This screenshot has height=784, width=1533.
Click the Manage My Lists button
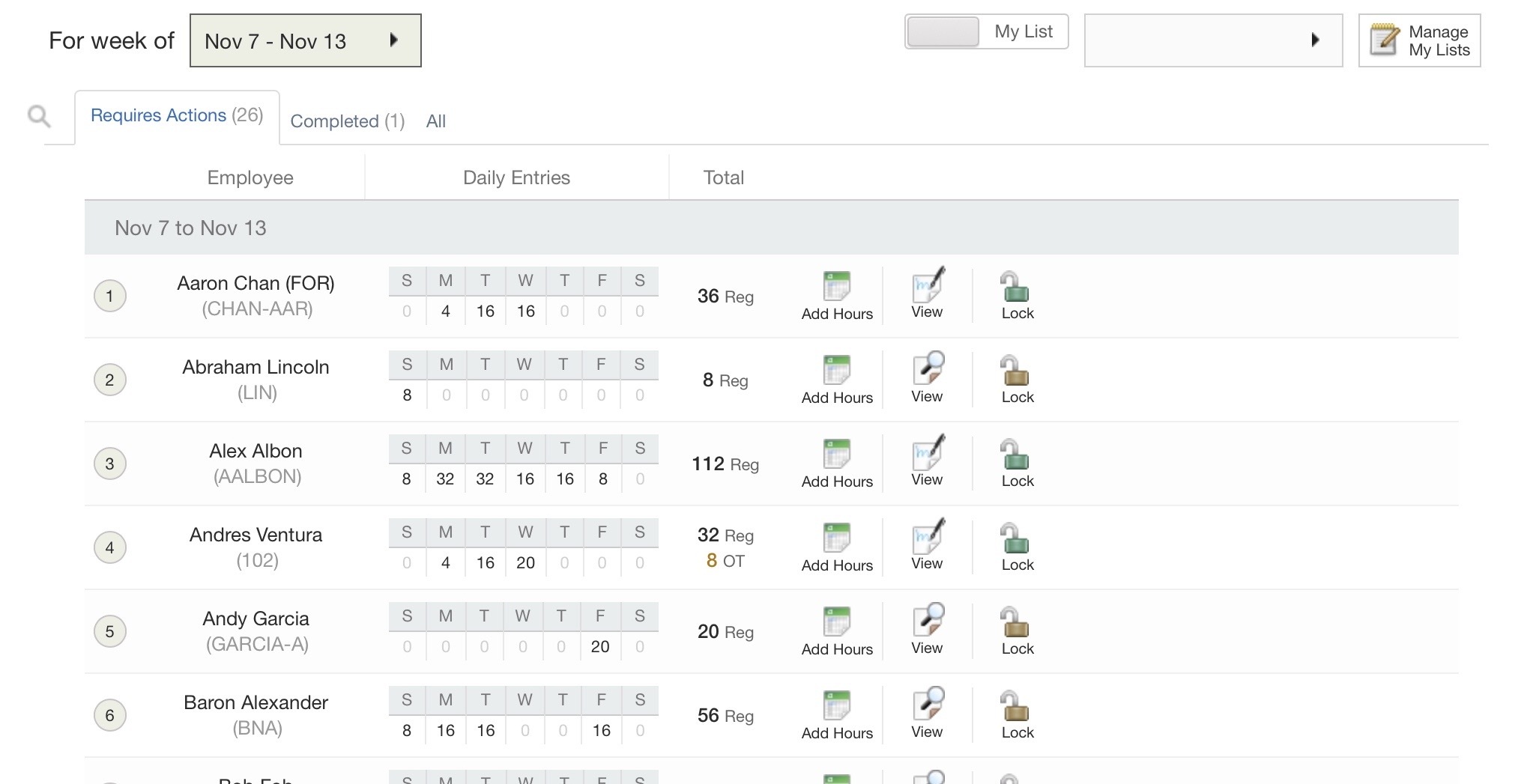[x=1419, y=40]
